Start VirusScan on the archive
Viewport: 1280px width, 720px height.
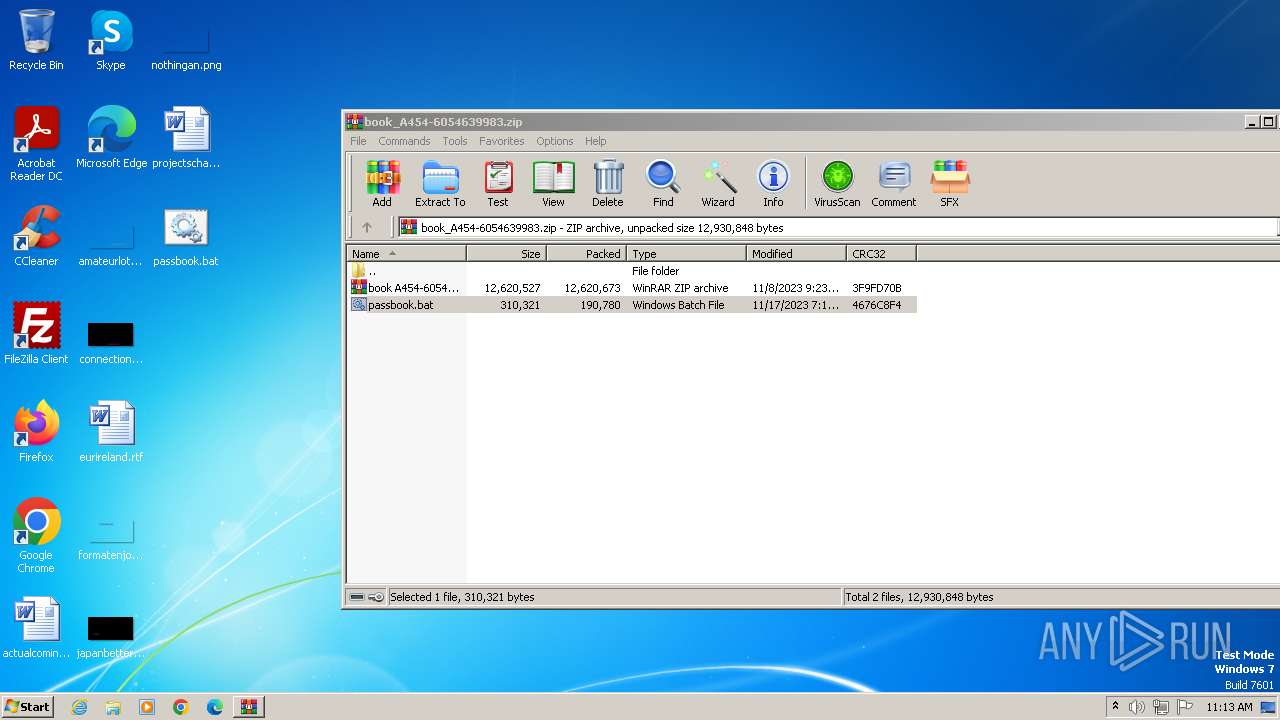(837, 183)
